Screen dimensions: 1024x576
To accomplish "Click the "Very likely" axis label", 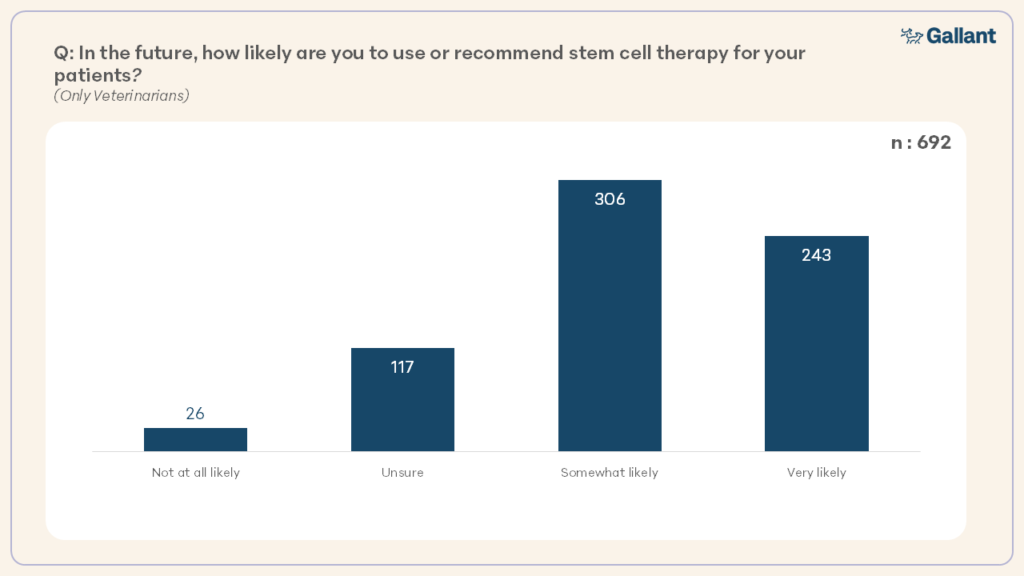I will coord(816,472).
